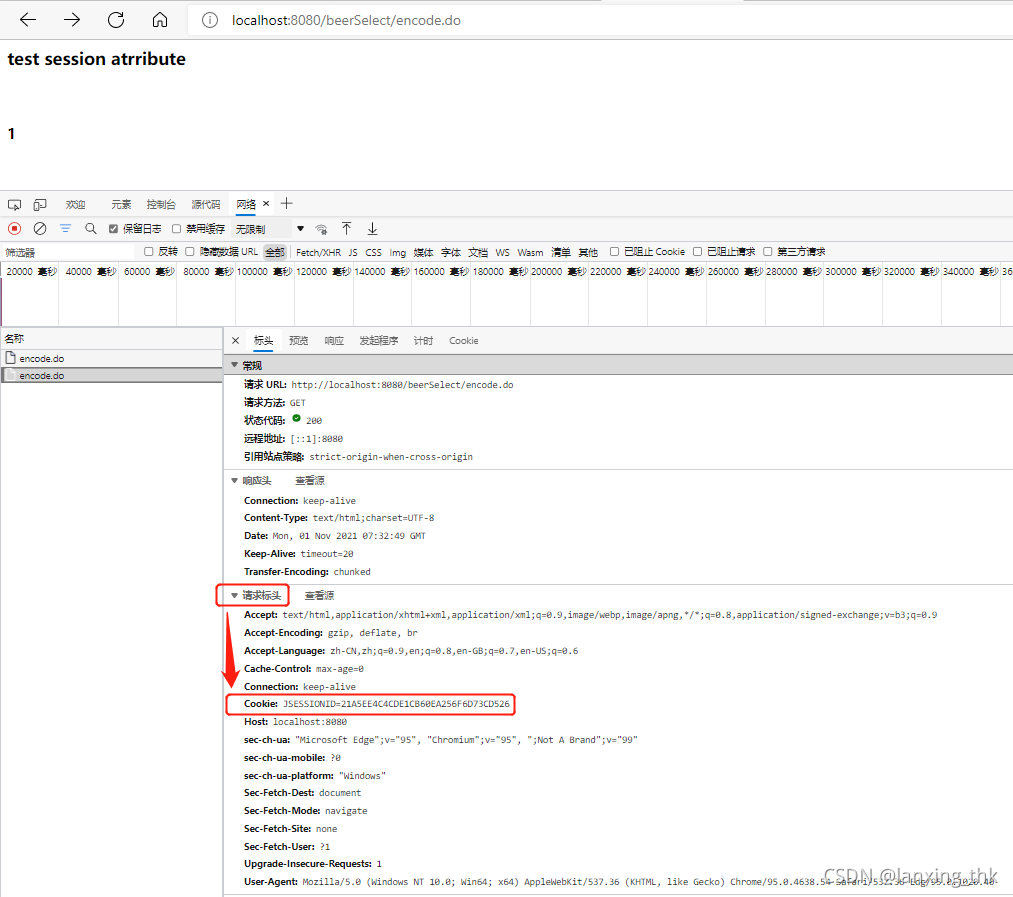
Task: Filter requests by Wasm
Action: tap(530, 252)
